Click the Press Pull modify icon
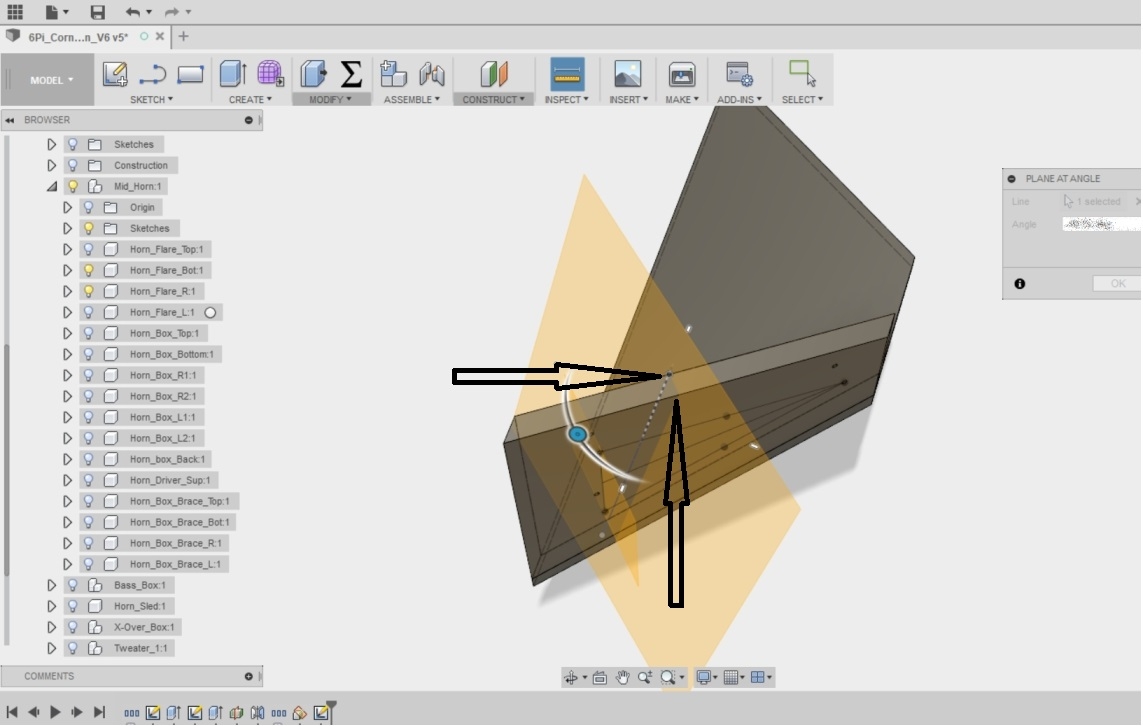 pyautogui.click(x=314, y=74)
